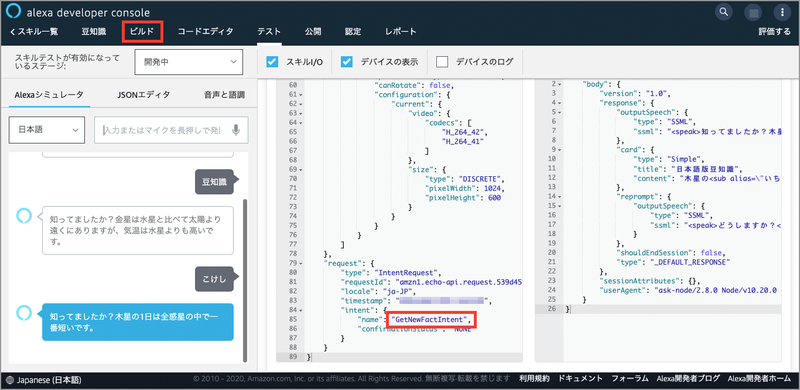Open the 利用規約 footer link
This screenshot has width=800, height=390.
click(x=534, y=379)
